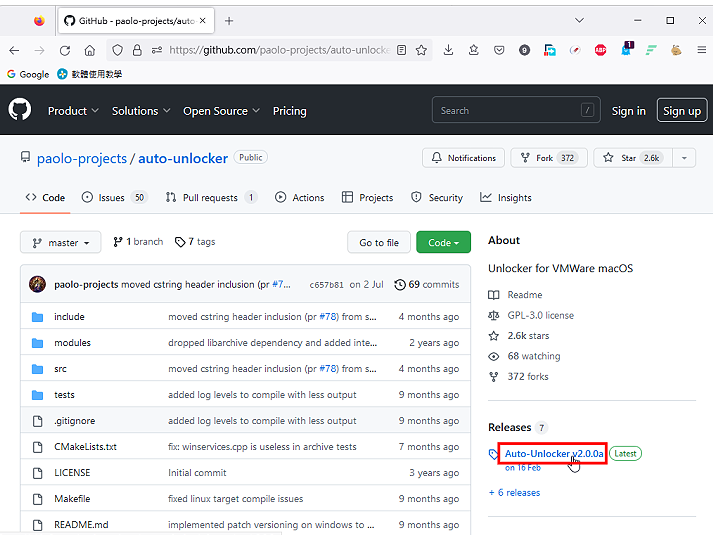Image resolution: width=713 pixels, height=535 pixels.
Task: Bookmark this page with the star icon
Action: (421, 50)
